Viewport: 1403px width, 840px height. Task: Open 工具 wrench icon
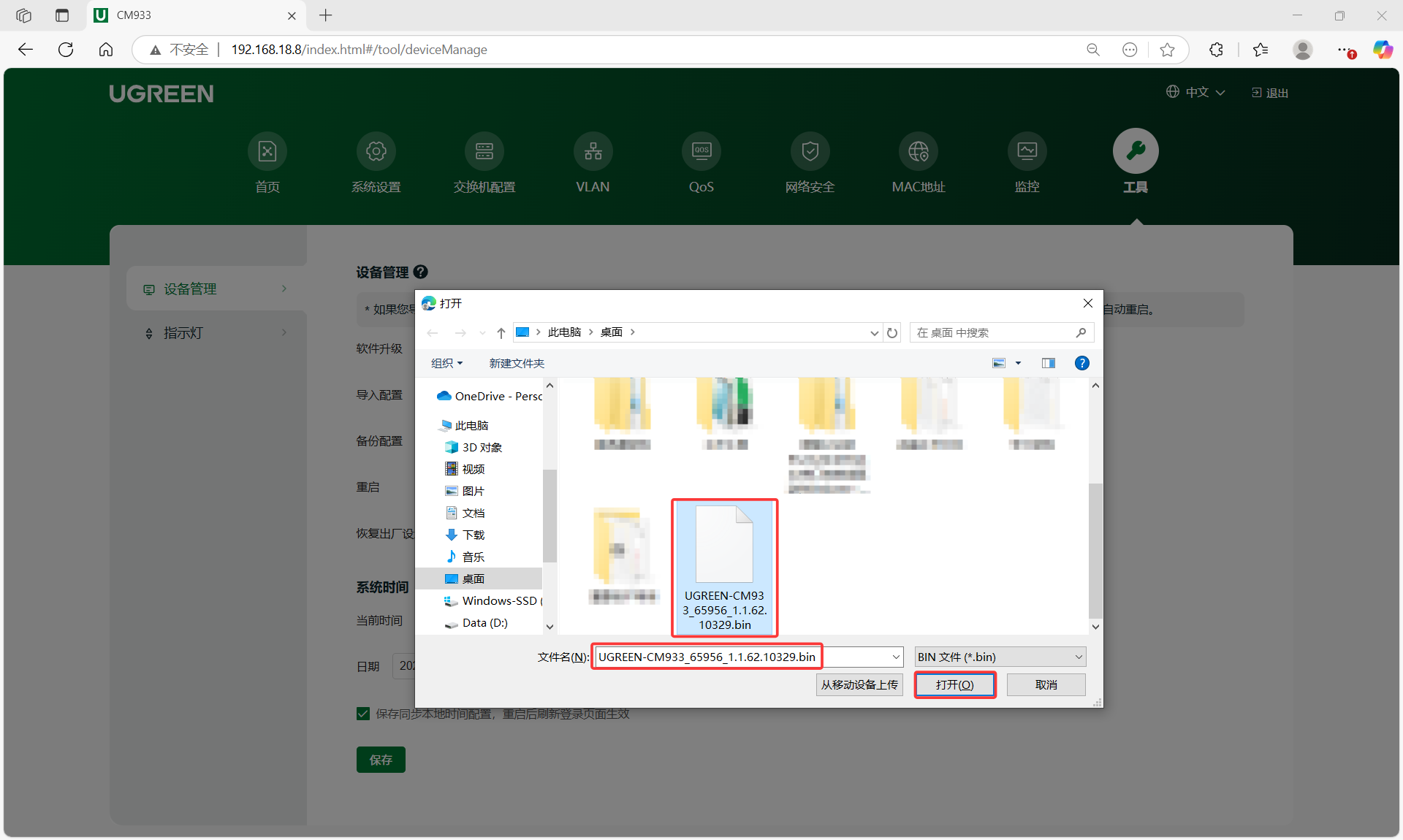point(1136,151)
